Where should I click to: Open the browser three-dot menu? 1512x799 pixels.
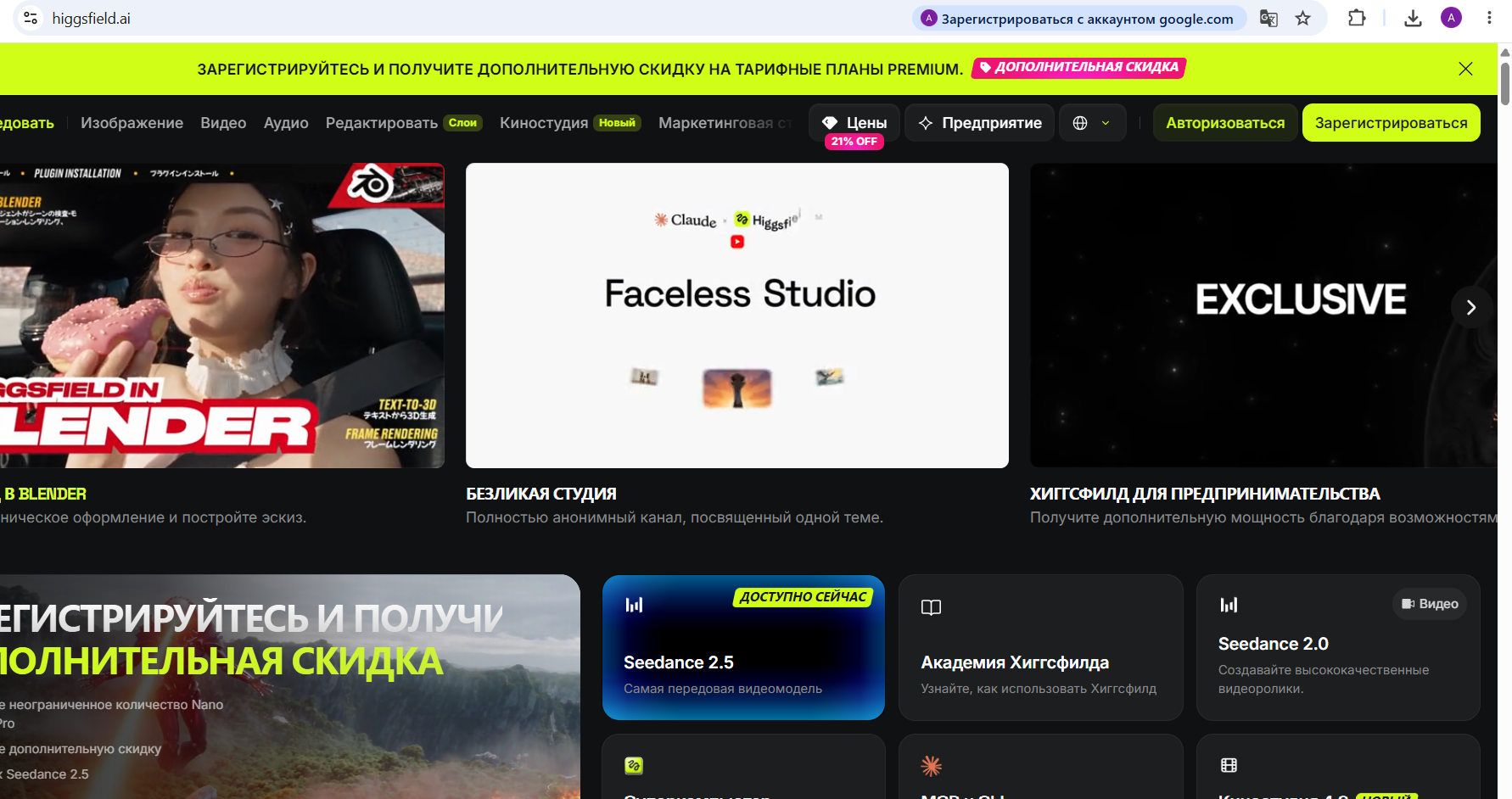[x=1489, y=18]
